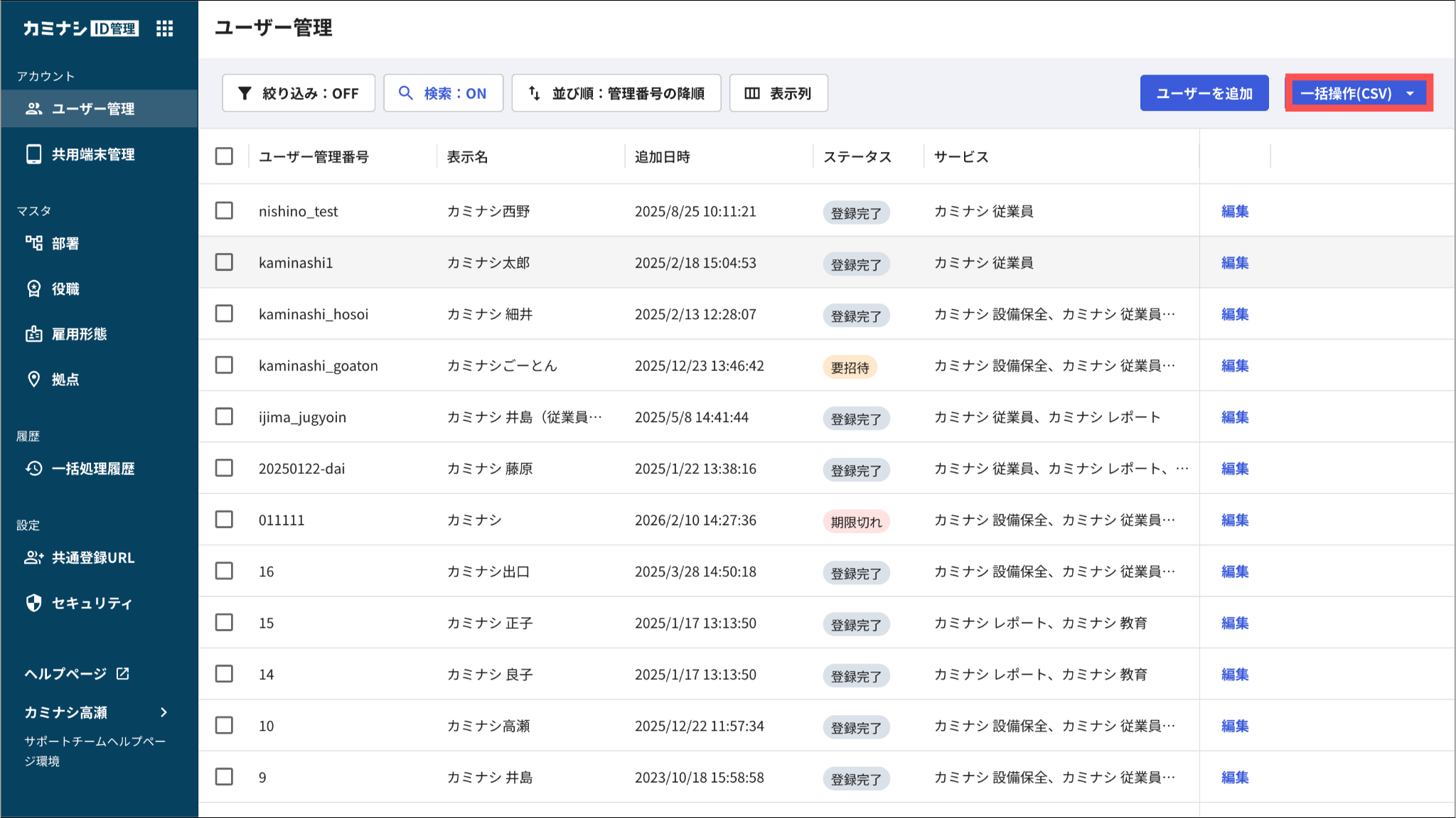
Task: Click the ユーザーを追加 button
Action: 1204,93
